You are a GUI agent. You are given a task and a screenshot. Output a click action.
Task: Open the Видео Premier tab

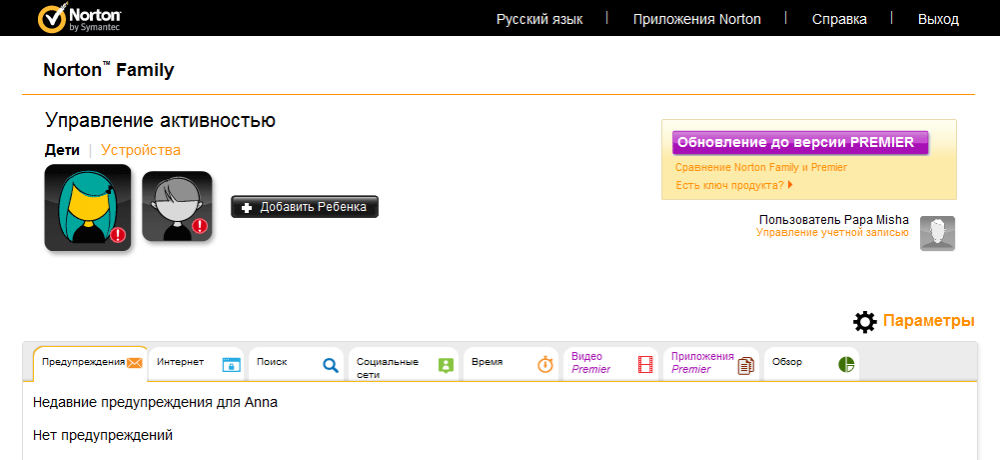610,364
